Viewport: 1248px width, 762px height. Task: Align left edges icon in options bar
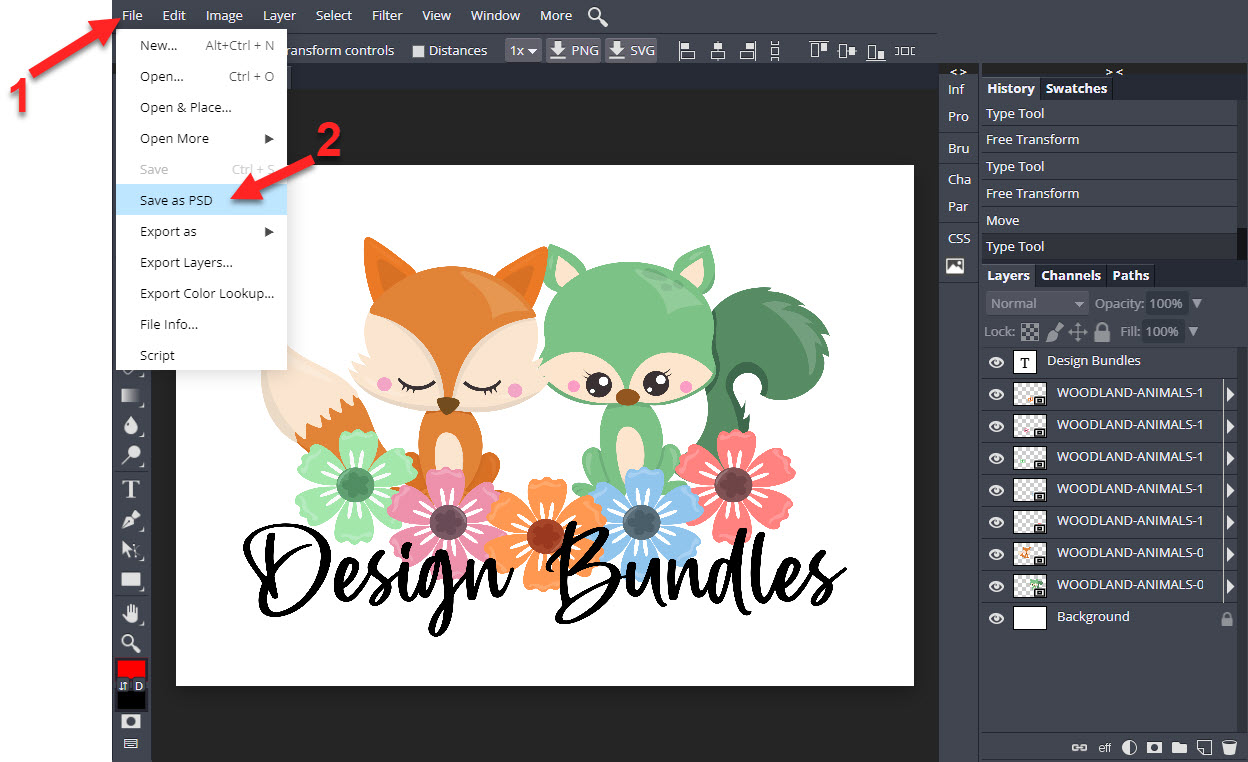[687, 50]
